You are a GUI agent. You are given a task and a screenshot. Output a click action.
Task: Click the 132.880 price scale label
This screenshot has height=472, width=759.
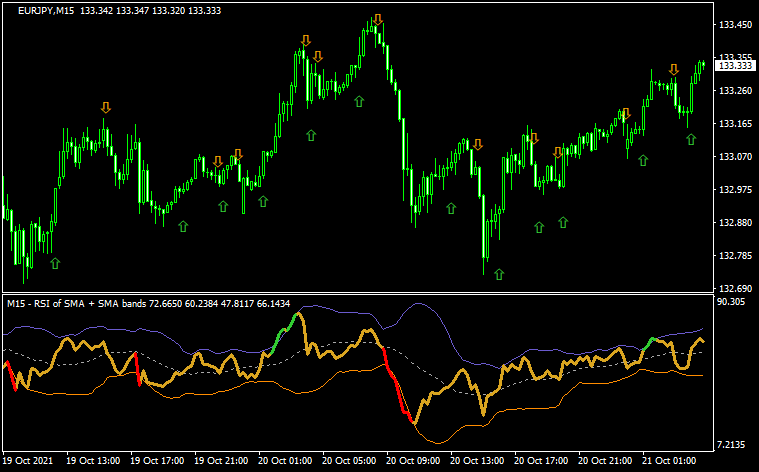pyautogui.click(x=736, y=222)
